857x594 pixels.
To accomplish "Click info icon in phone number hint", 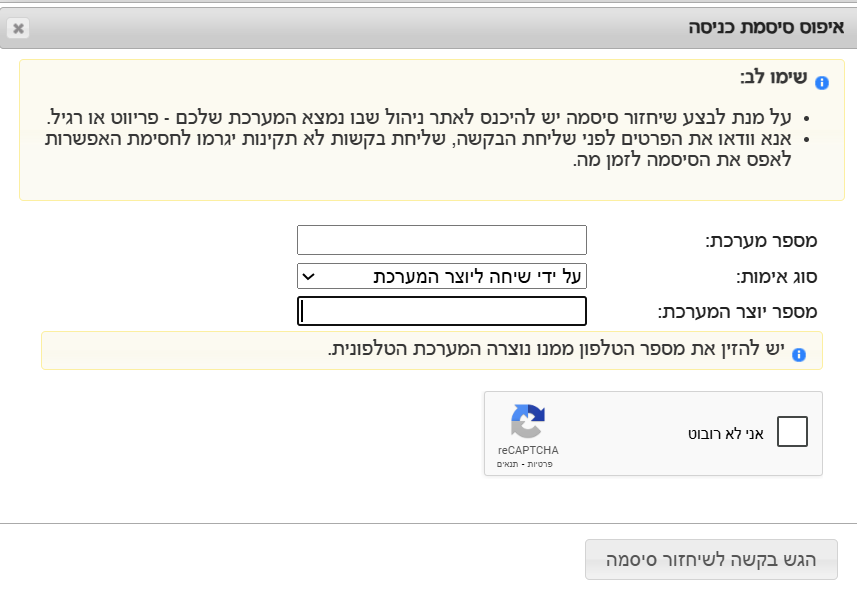I will tap(799, 353).
